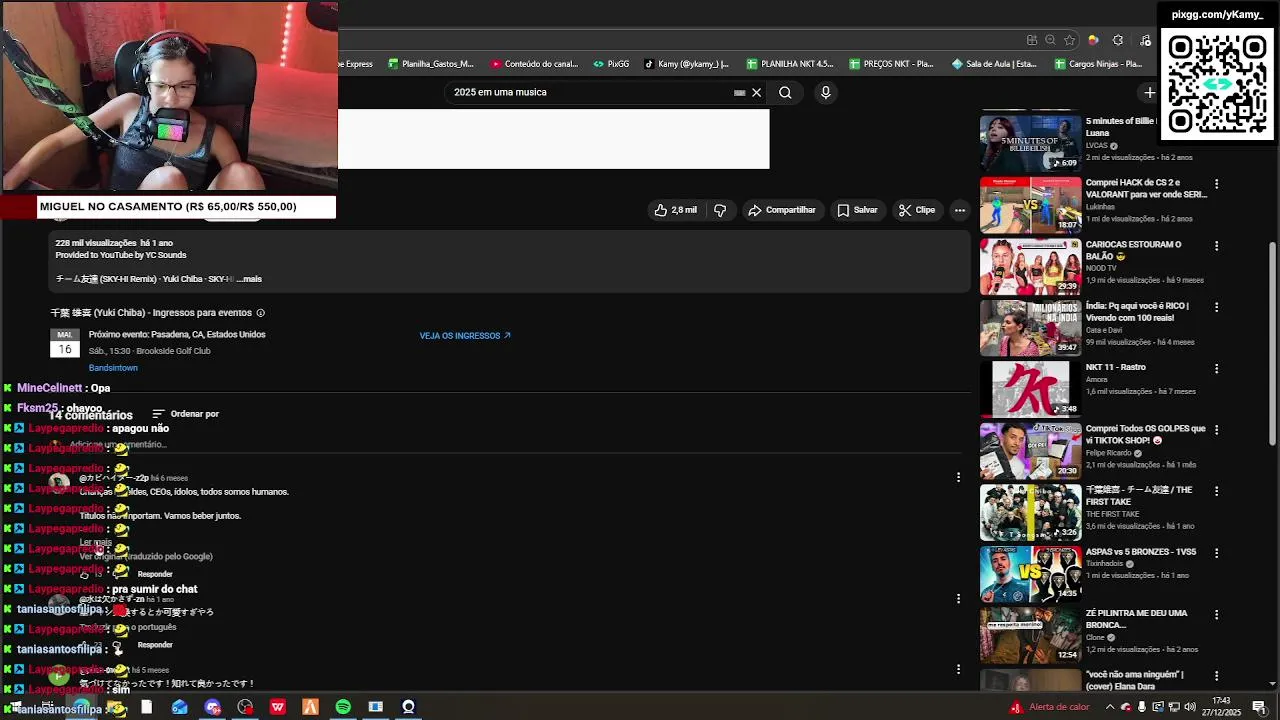Click the dislike thumbs-down button
1280x720 pixels.
(x=720, y=210)
